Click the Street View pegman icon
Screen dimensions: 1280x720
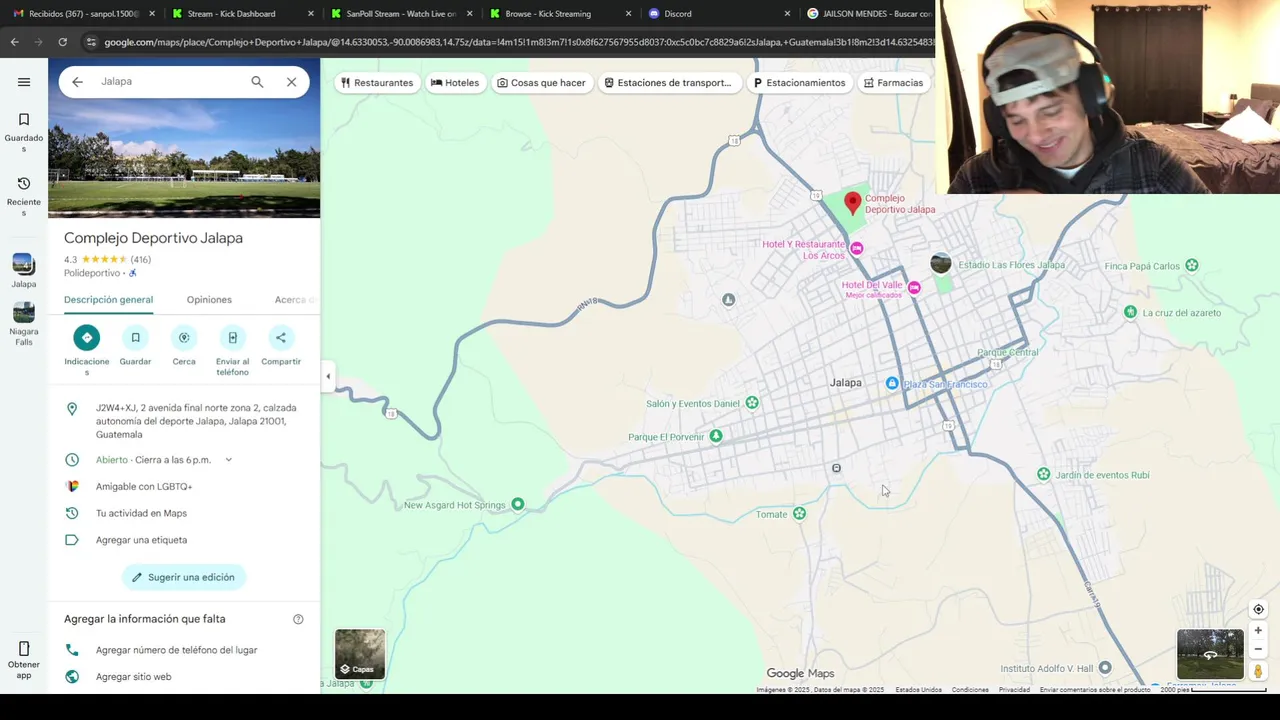click(1258, 671)
